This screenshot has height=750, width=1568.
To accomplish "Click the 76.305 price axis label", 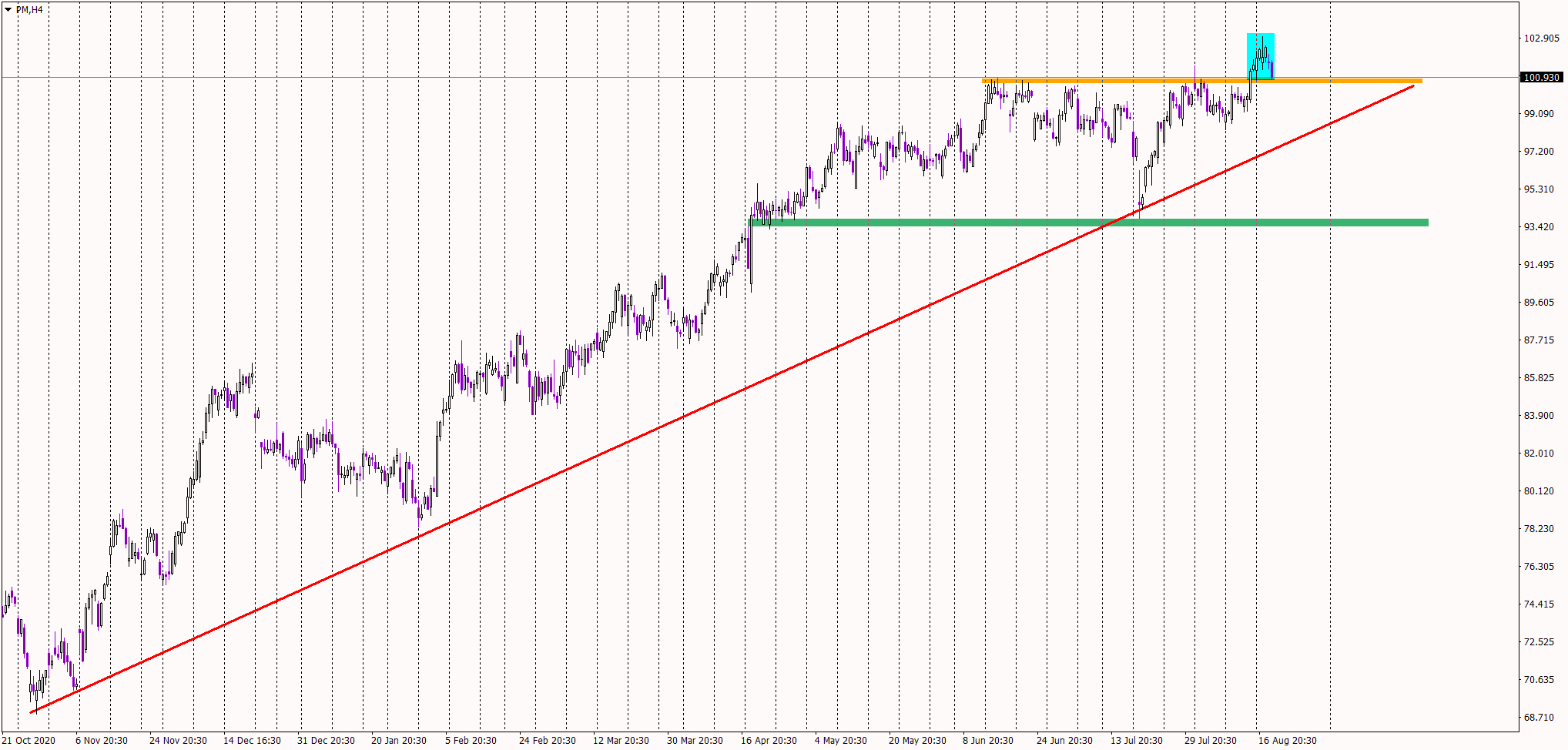I will click(1539, 567).
